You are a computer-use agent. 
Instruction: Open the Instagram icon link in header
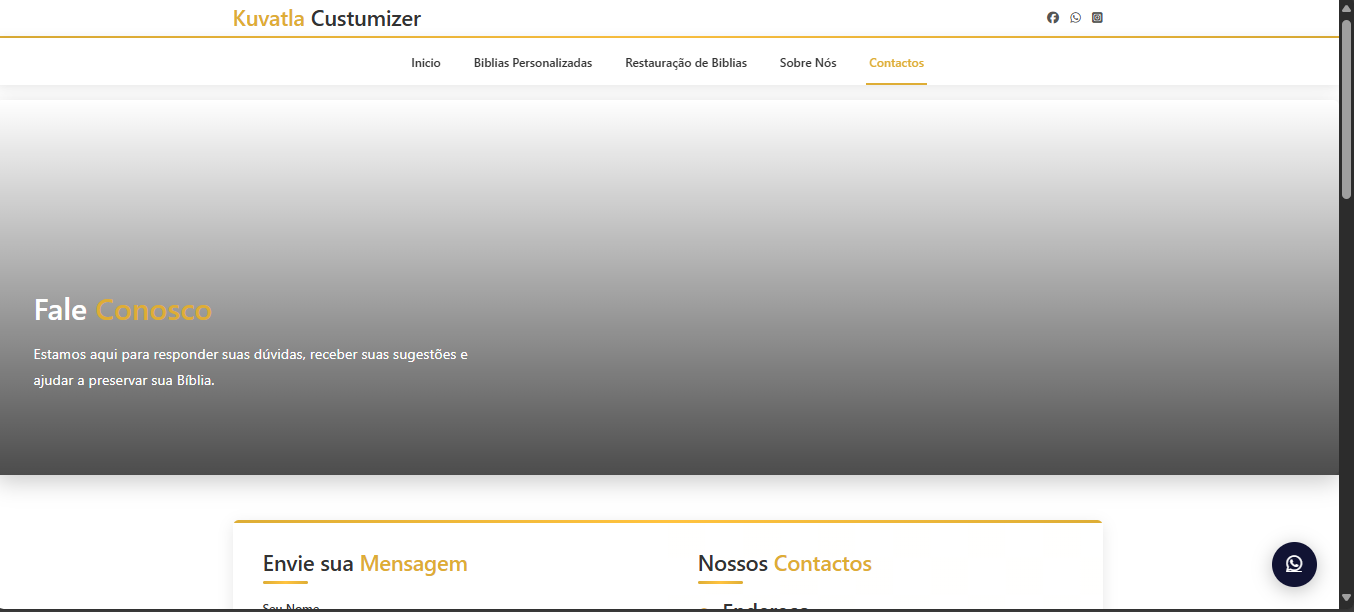pos(1097,18)
